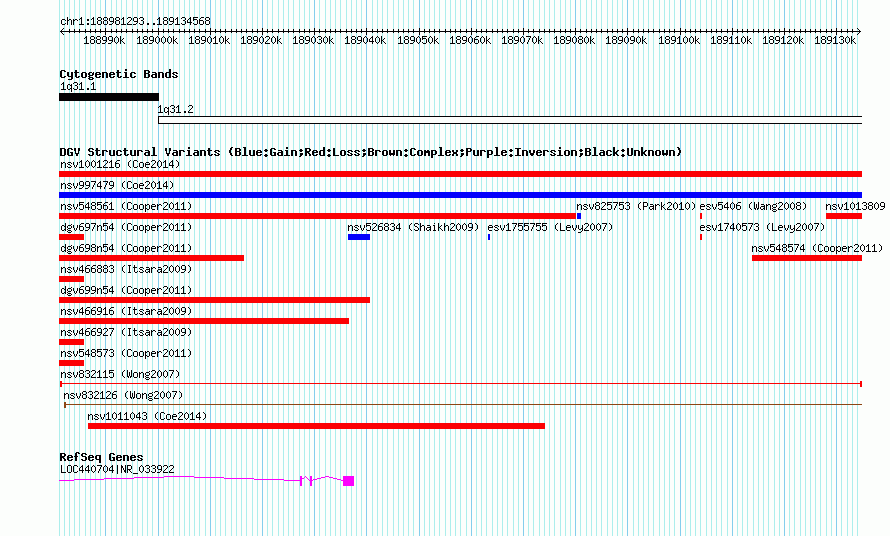Click the nsv466916 red loss bar
This screenshot has width=890, height=536.
click(x=204, y=321)
